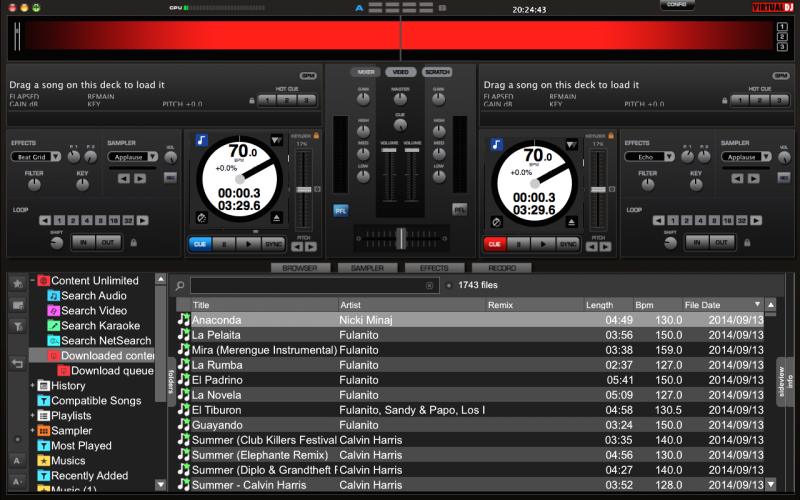
Task: Toggle the loop lock on left deck
Action: [134, 241]
